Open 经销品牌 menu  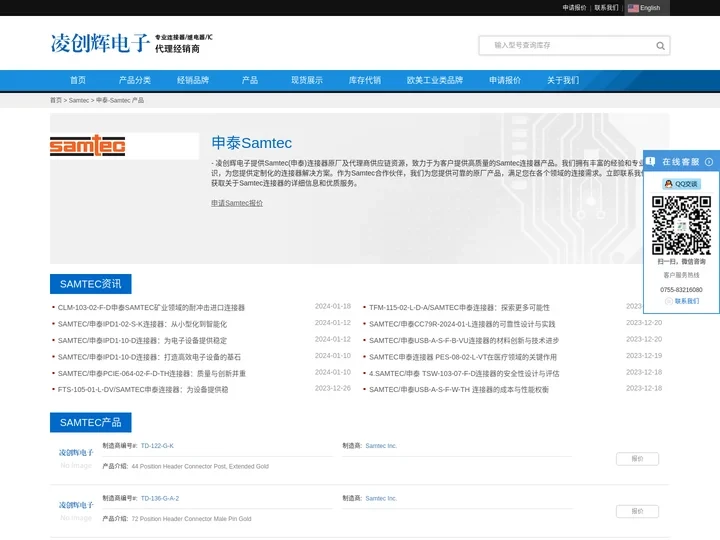pos(193,80)
